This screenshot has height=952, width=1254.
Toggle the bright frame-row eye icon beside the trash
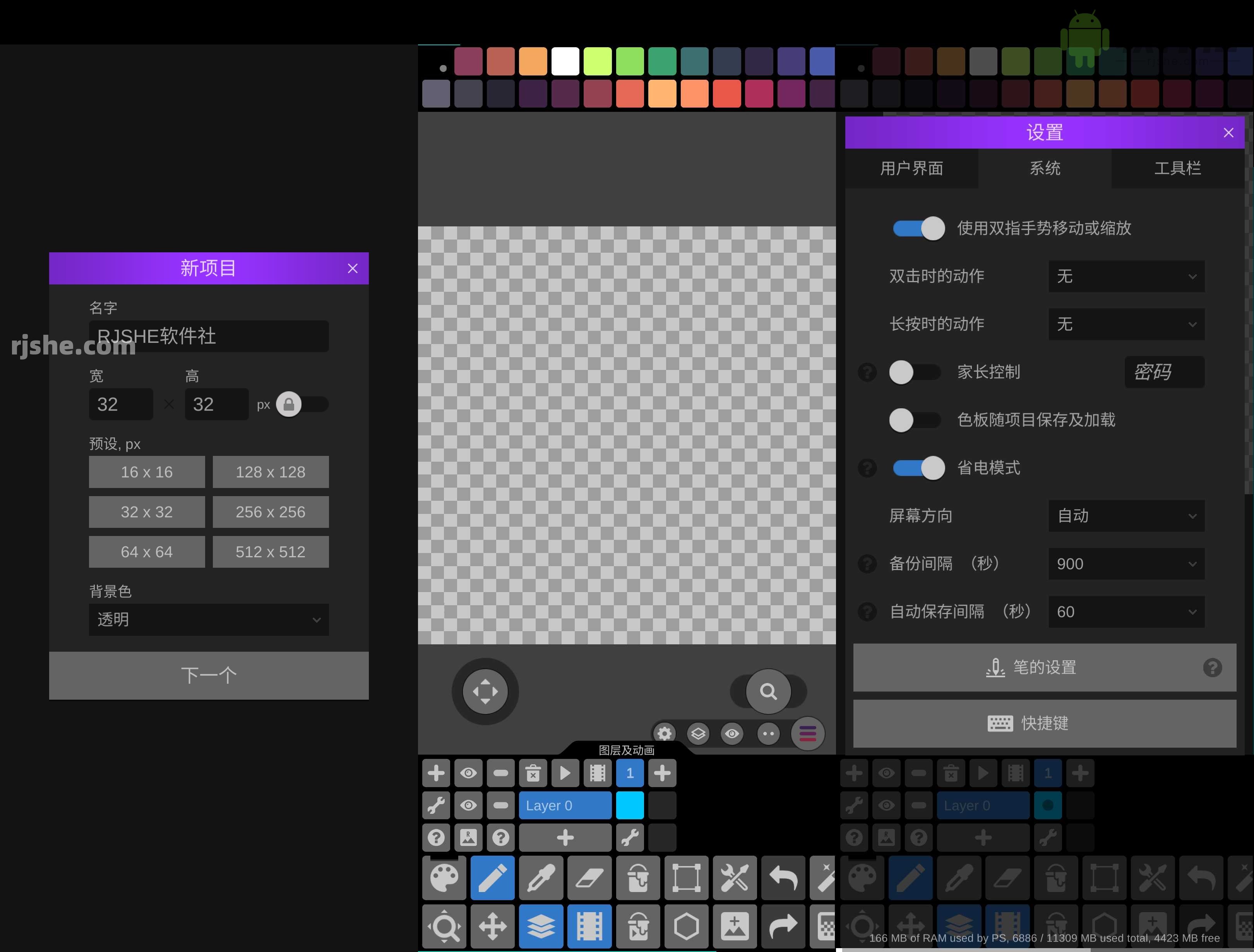click(468, 773)
